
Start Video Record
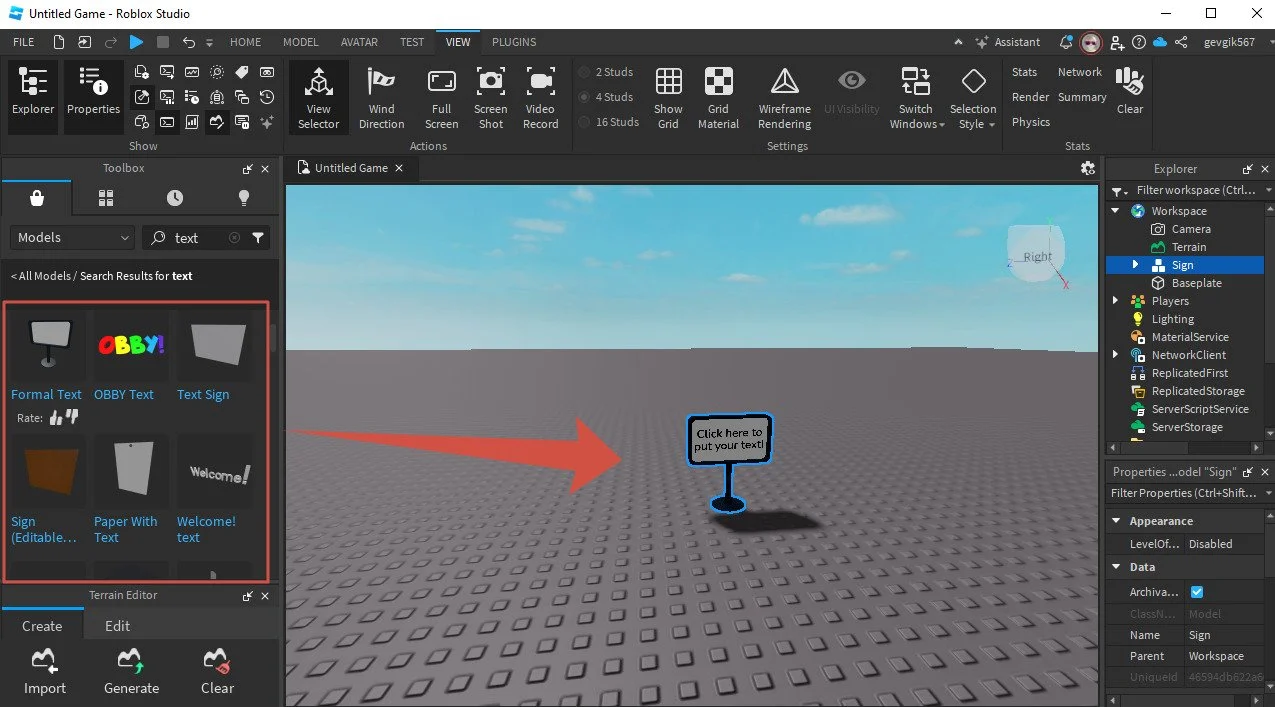pos(540,97)
